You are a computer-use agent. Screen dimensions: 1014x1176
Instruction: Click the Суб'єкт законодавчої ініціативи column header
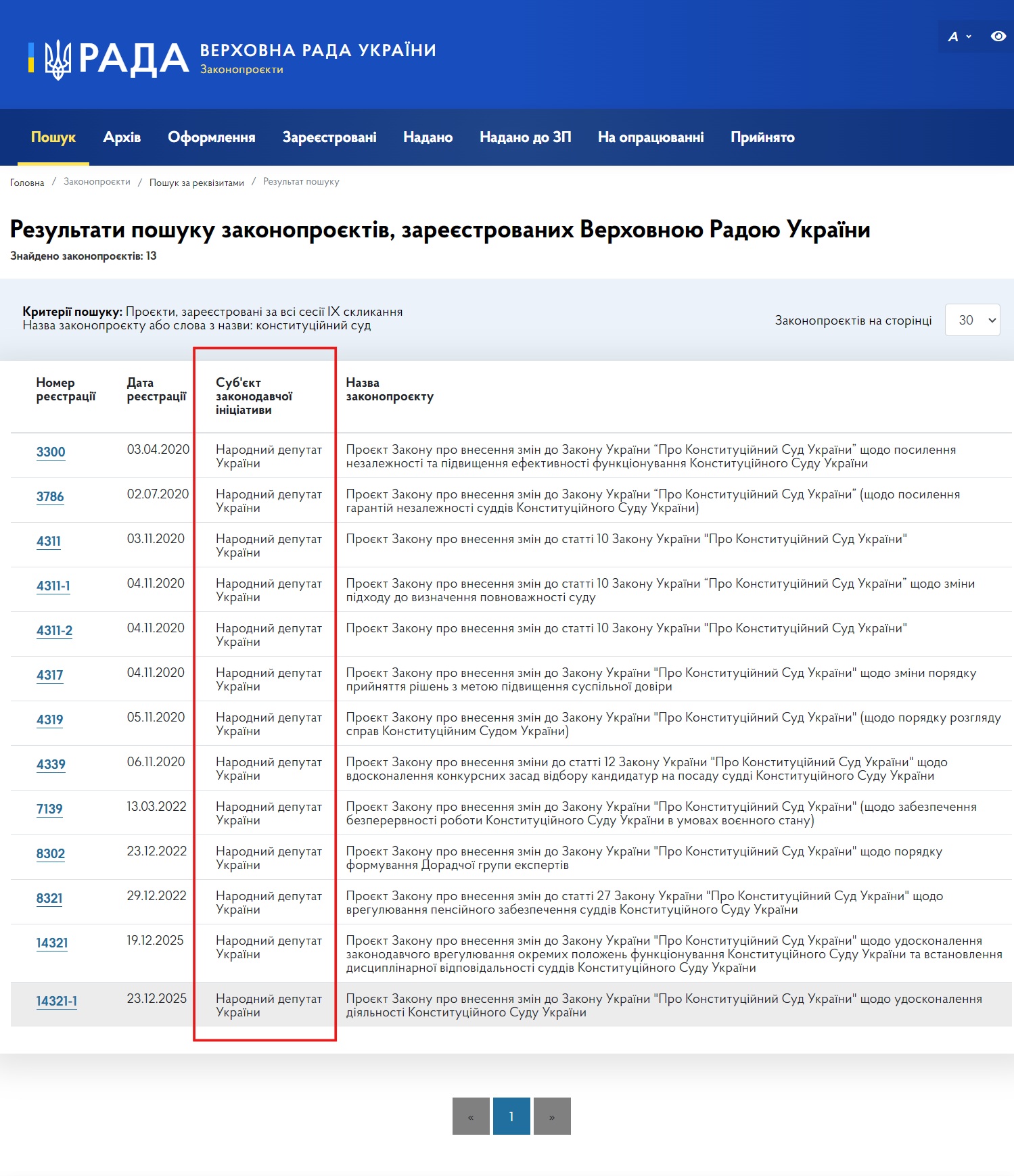254,396
